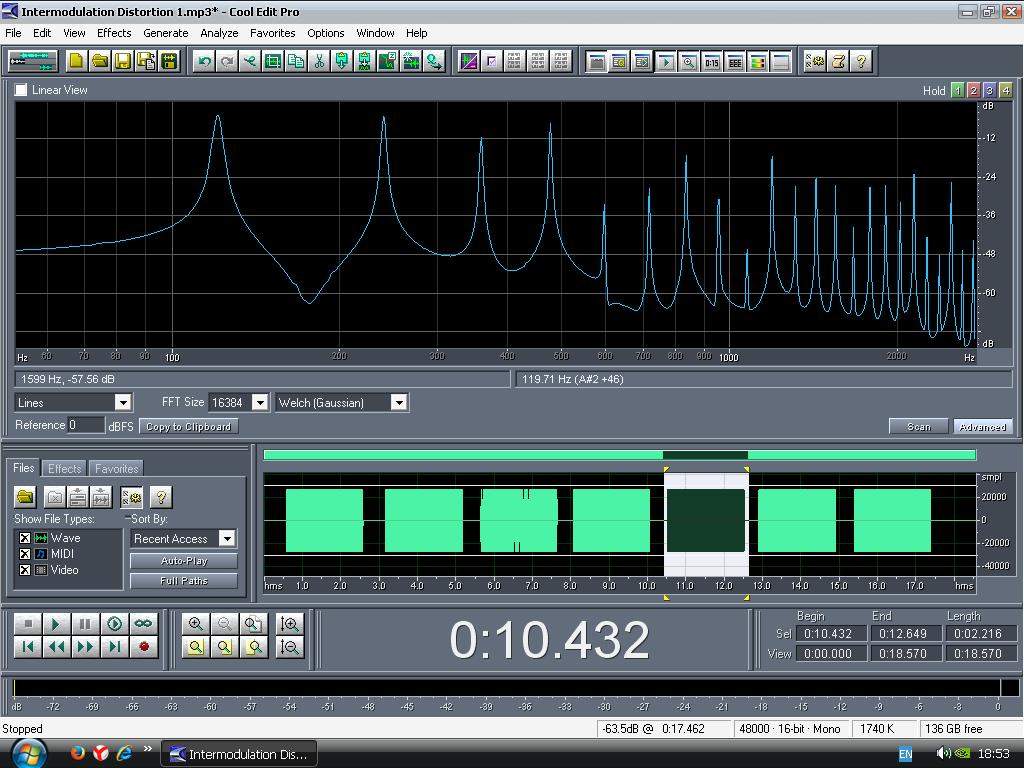Stop playback with the stop button
This screenshot has width=1024, height=768.
(27, 624)
